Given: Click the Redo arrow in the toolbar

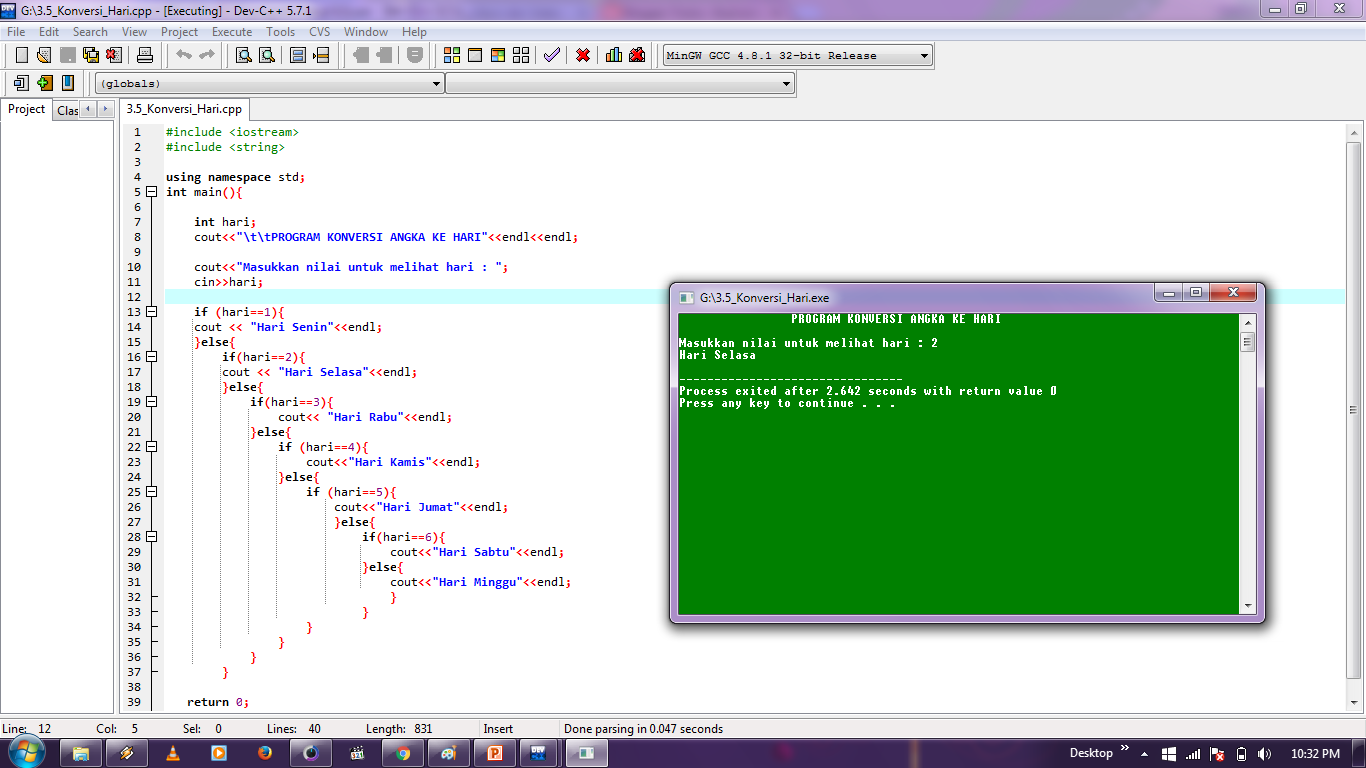Looking at the screenshot, I should pyautogui.click(x=207, y=55).
